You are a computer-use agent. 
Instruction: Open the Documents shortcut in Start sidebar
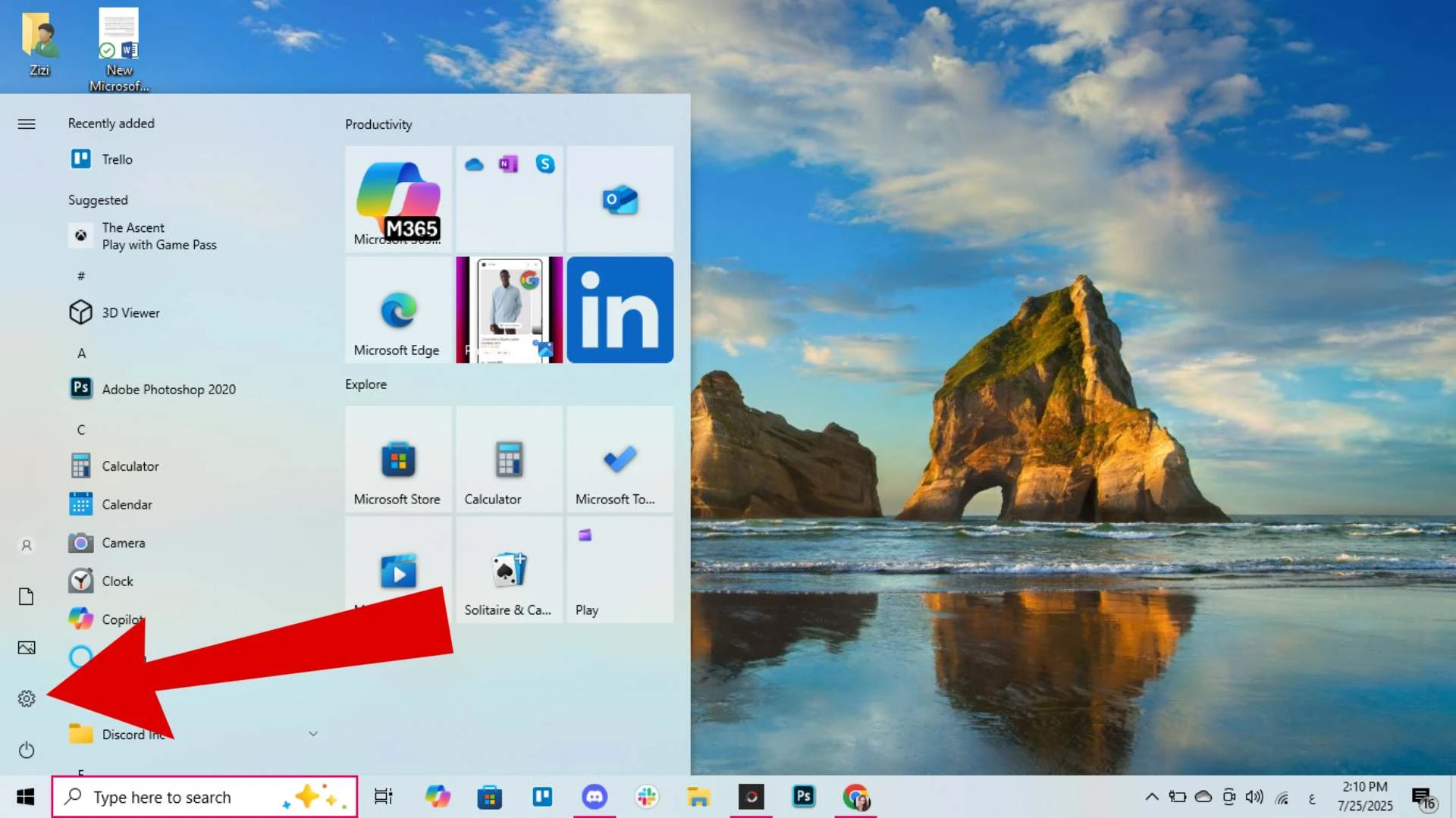pos(27,597)
